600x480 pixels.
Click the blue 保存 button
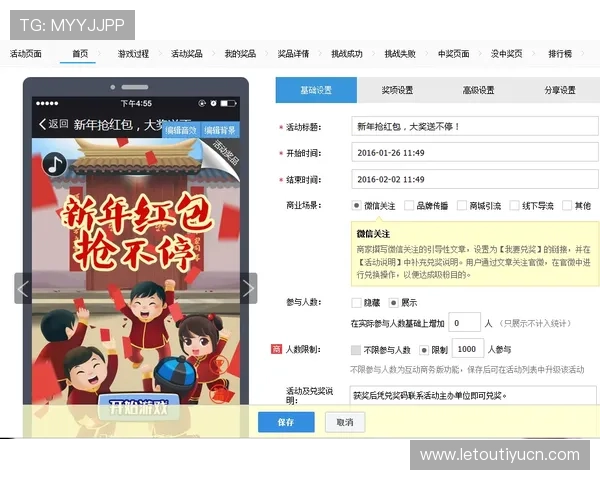[x=286, y=422]
